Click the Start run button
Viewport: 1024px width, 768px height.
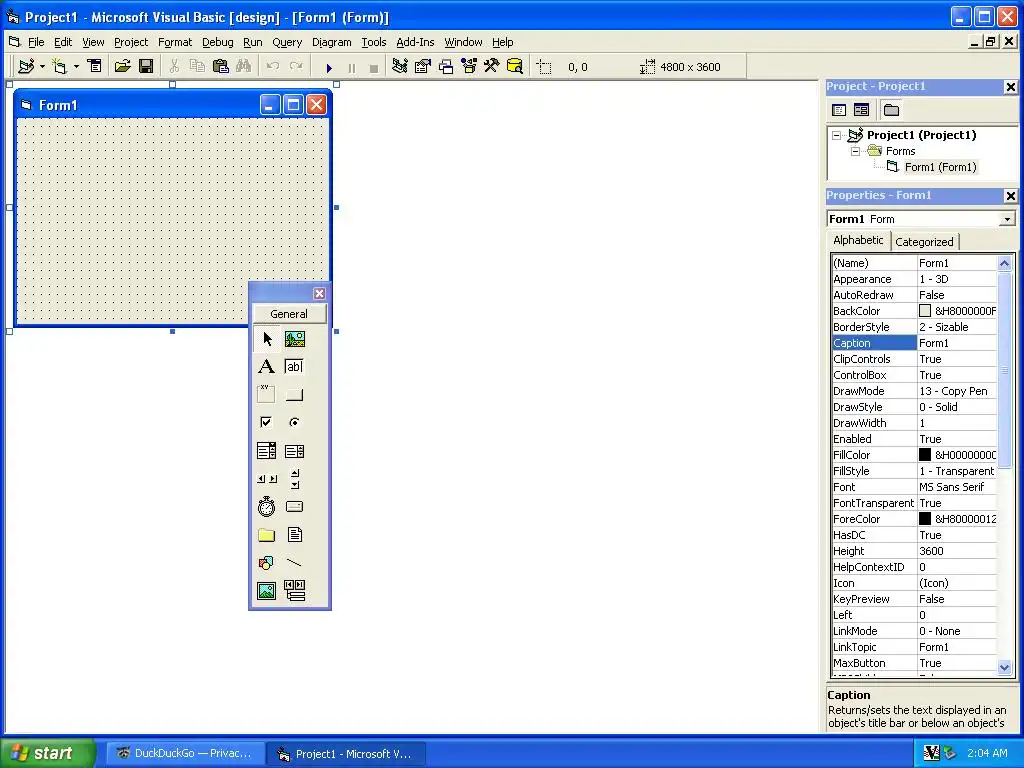click(x=328, y=67)
